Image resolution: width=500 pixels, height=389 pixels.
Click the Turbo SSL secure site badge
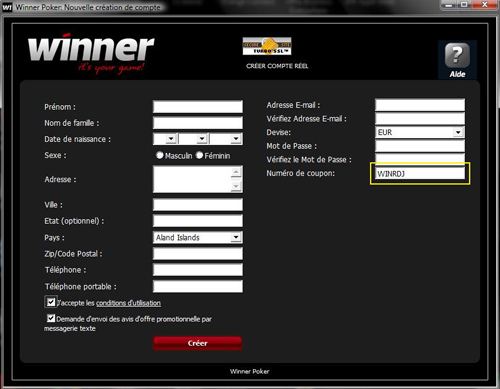click(267, 46)
